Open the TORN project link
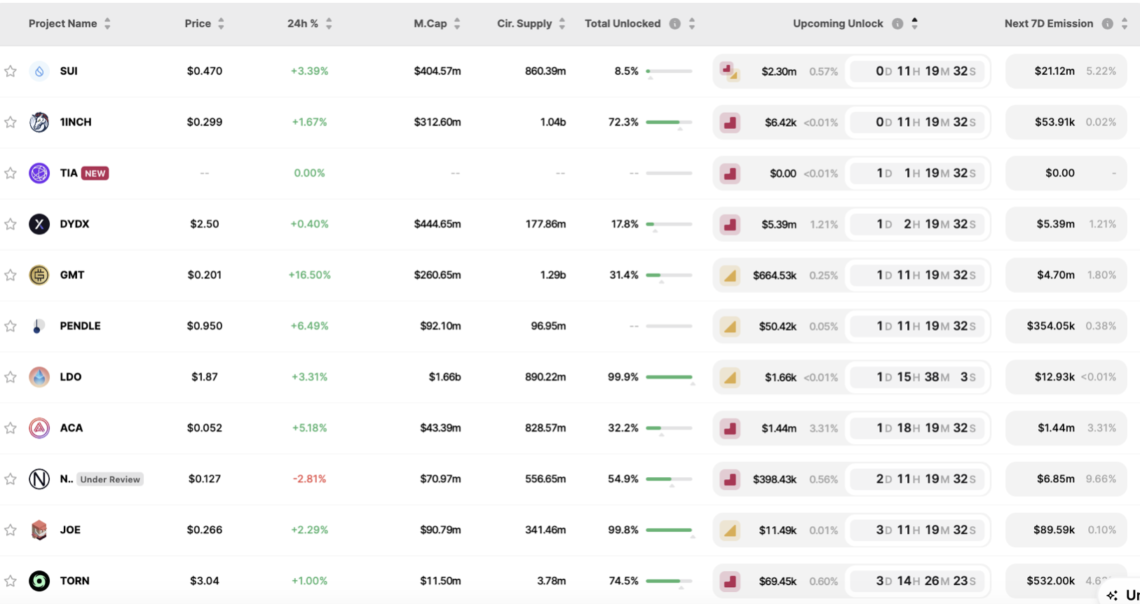 click(x=74, y=581)
